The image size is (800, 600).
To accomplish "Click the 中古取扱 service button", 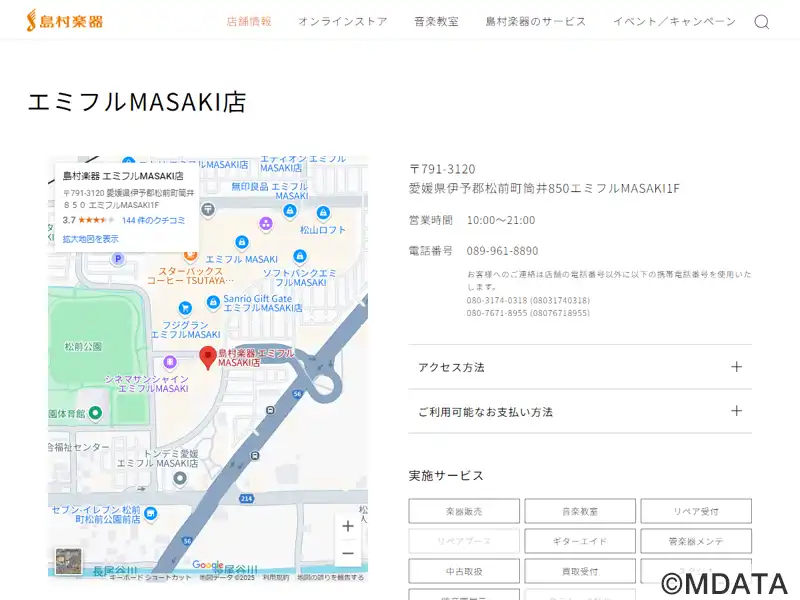I will click(x=464, y=571).
